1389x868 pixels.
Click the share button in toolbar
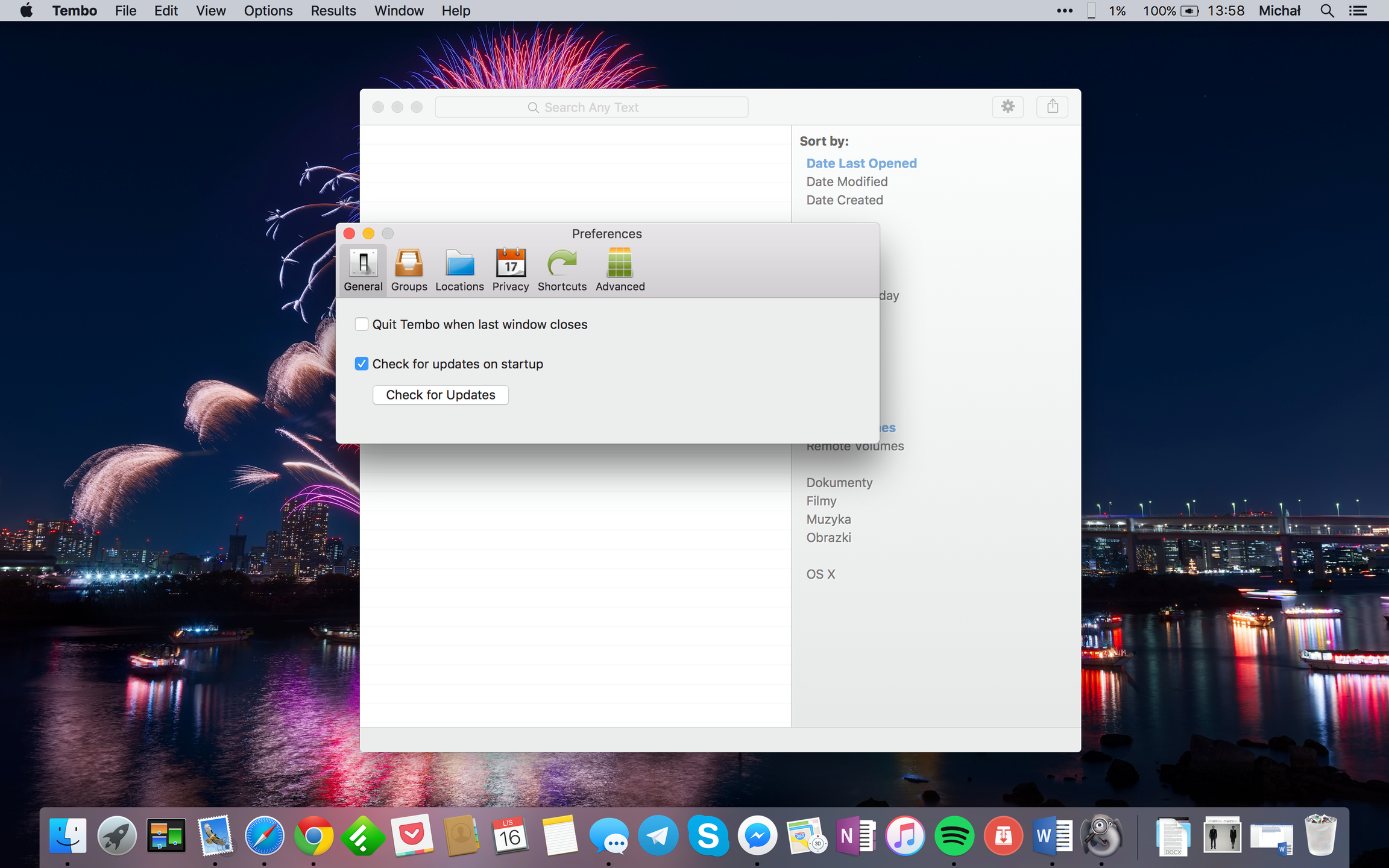tap(1052, 107)
